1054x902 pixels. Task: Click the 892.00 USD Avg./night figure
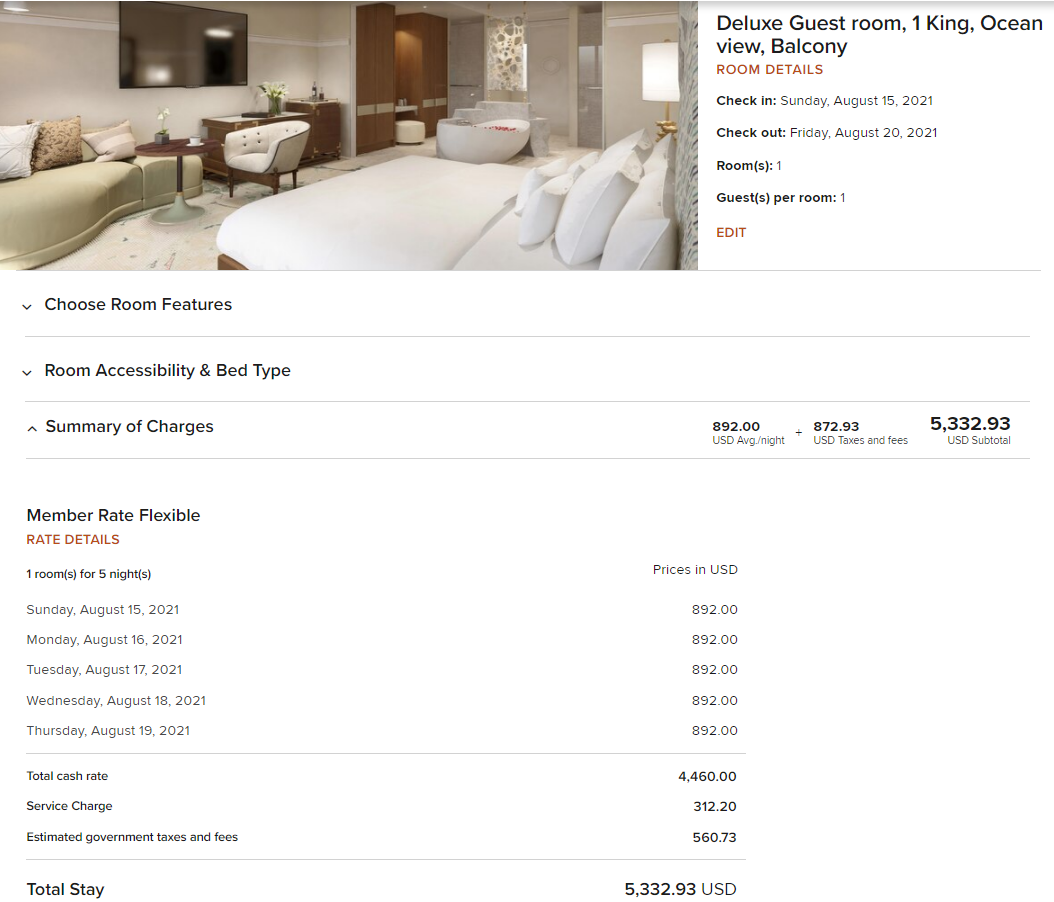(x=748, y=432)
